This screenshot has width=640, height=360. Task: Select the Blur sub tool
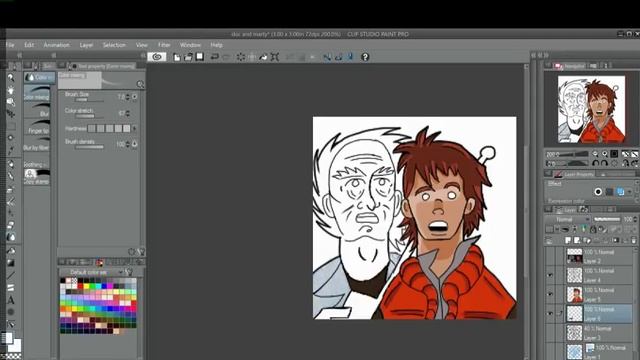[x=37, y=110]
